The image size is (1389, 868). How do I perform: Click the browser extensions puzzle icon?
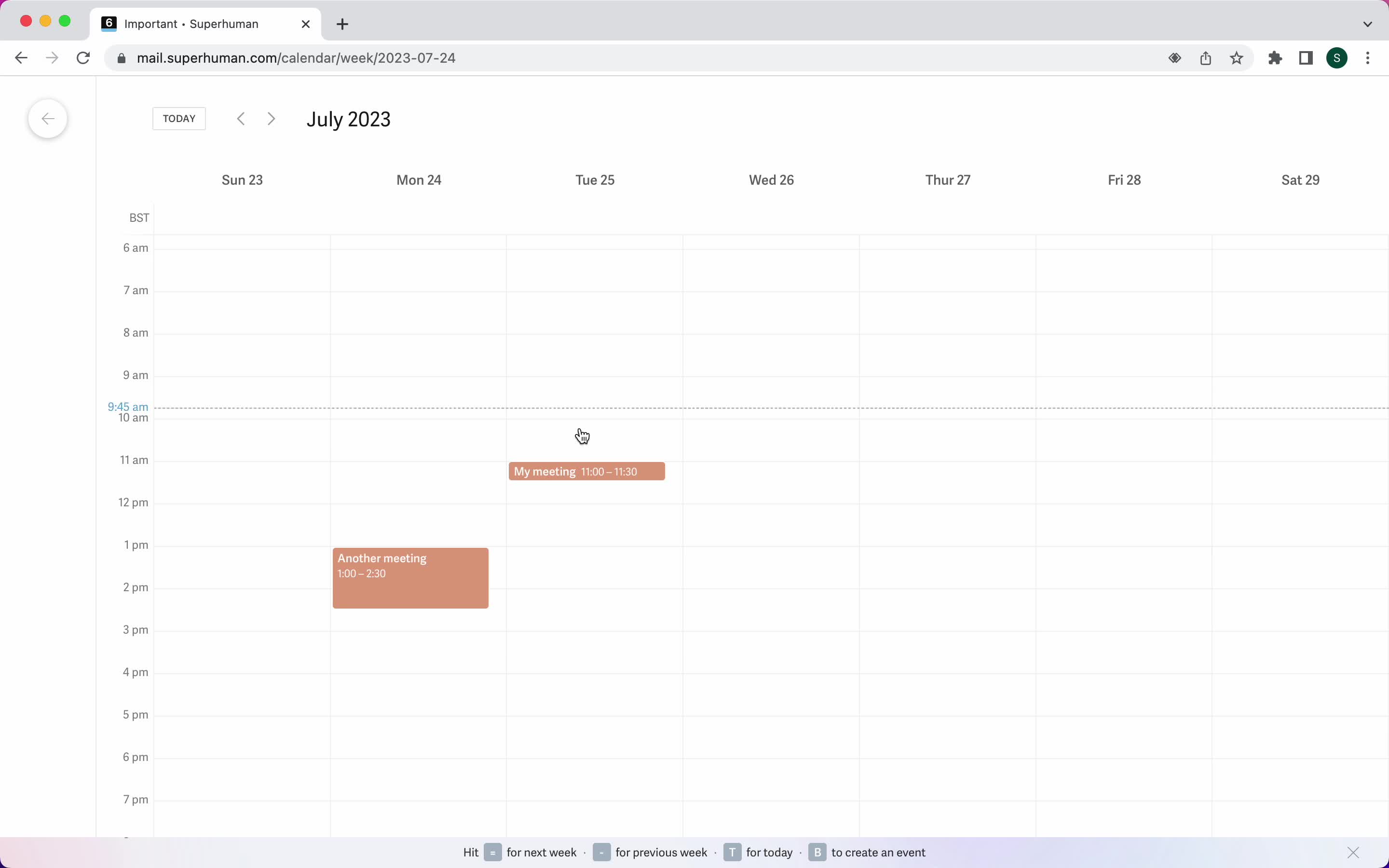(1275, 58)
